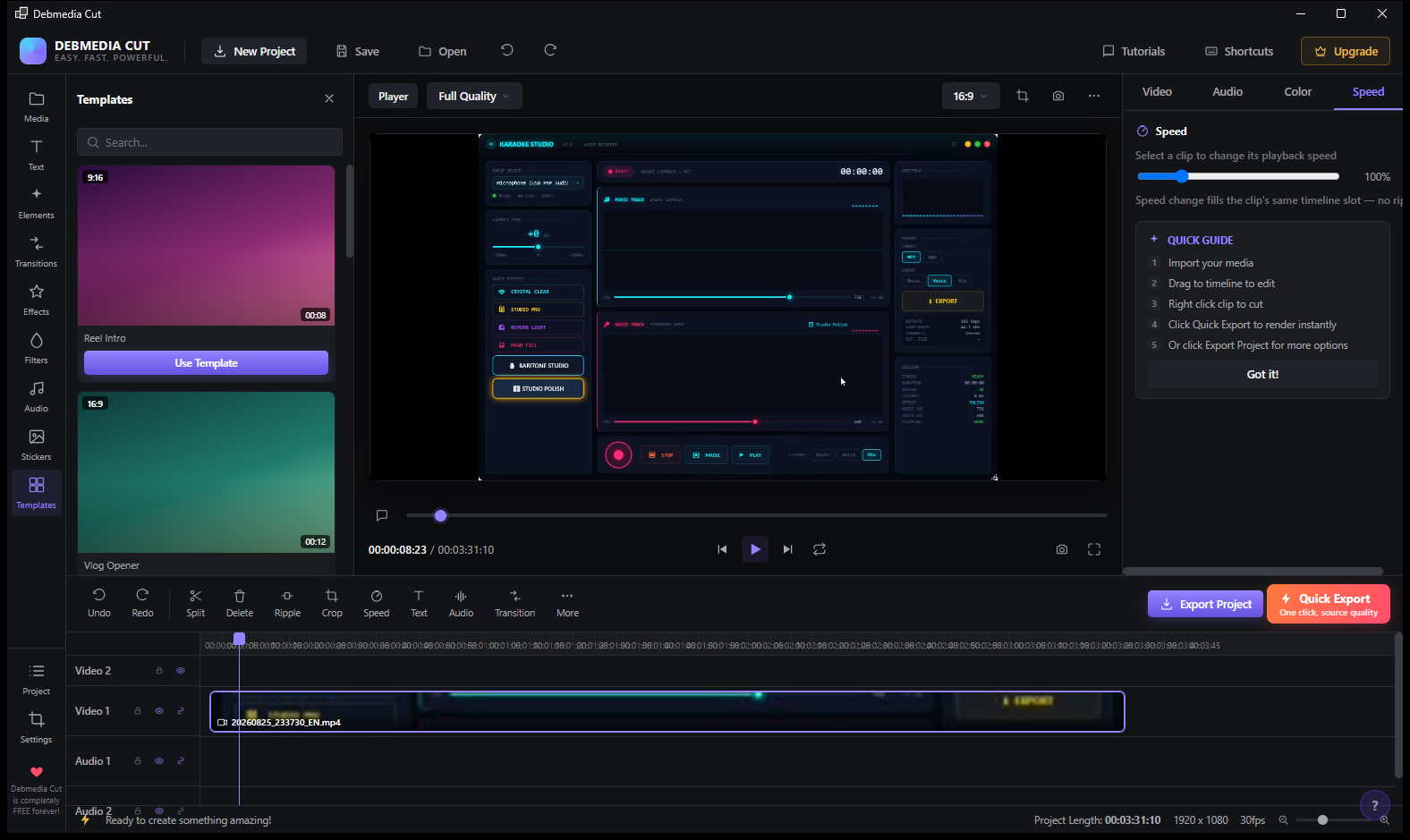Open the Stickers sidebar panel
Image resolution: width=1410 pixels, height=840 pixels.
tap(37, 445)
